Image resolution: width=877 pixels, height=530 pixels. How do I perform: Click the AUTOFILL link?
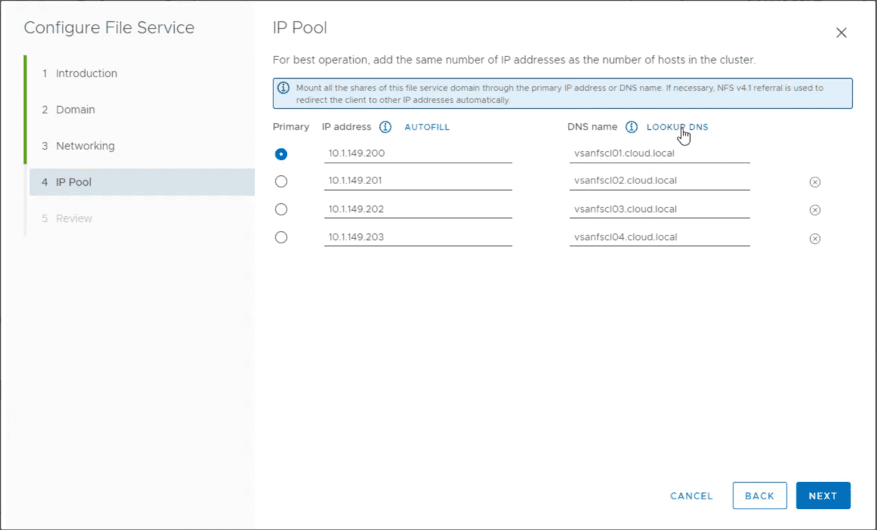427,127
